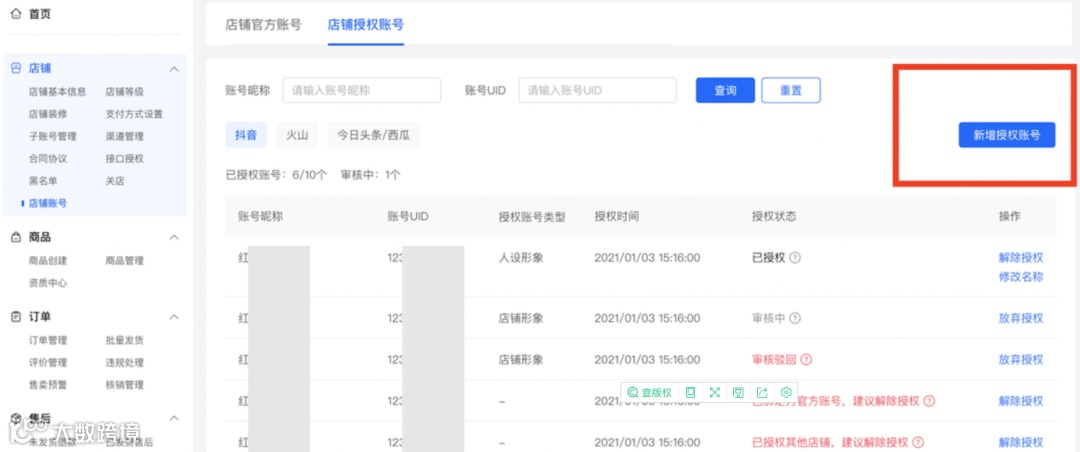Click help icon on the official-account warning row
Image resolution: width=1080 pixels, height=452 pixels.
point(930,401)
